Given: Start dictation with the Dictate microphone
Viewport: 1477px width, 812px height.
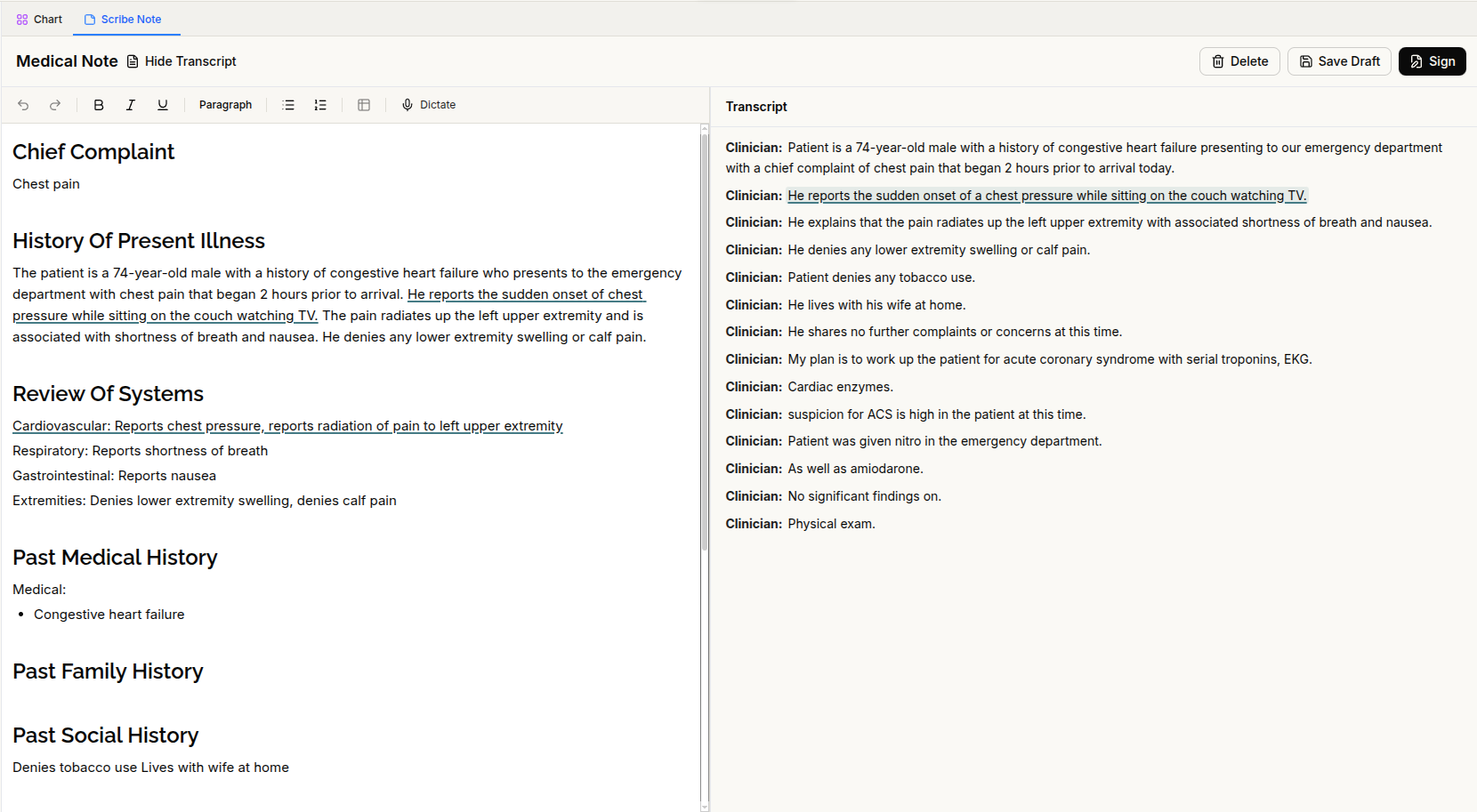Looking at the screenshot, I should click(429, 105).
